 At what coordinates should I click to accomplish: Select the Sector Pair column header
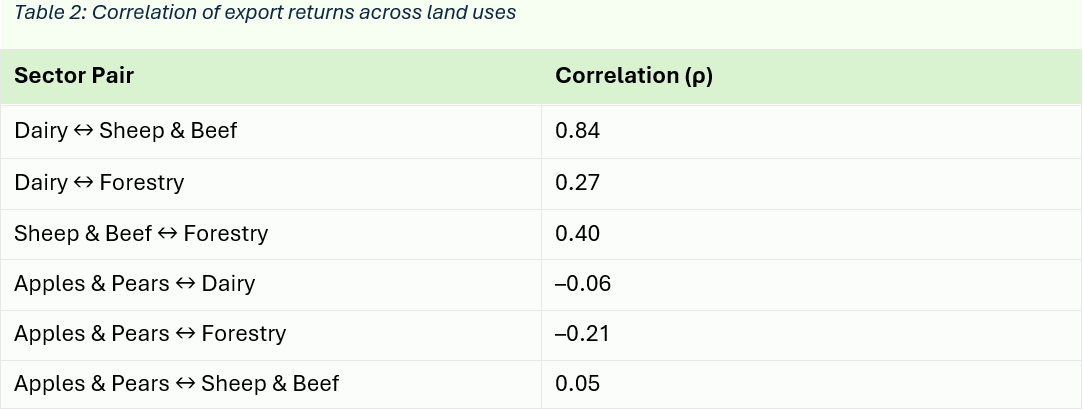tap(74, 76)
